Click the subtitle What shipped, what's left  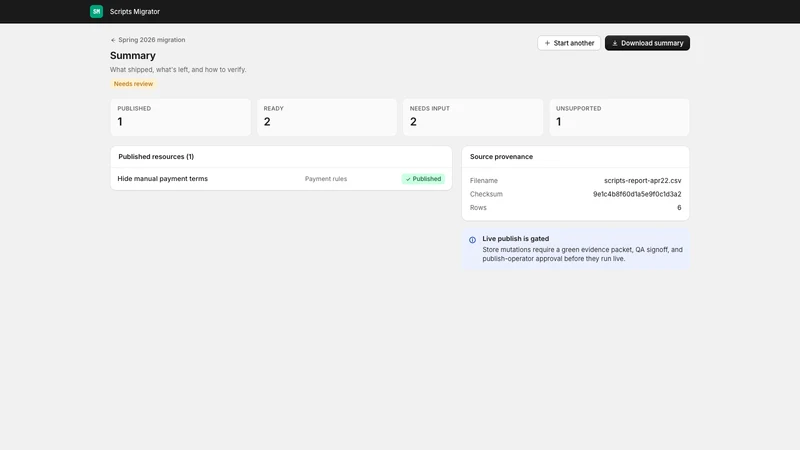pyautogui.click(x=178, y=69)
